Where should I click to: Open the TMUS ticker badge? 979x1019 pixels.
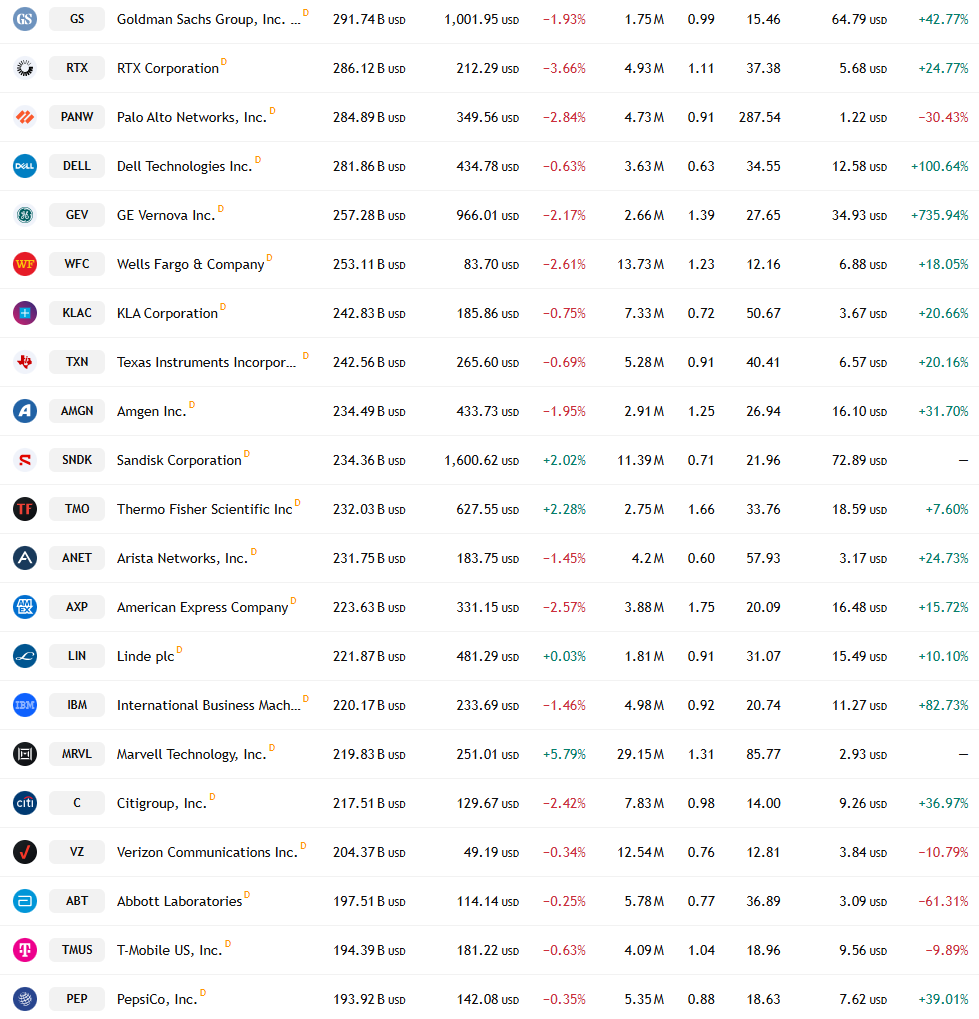tap(77, 949)
